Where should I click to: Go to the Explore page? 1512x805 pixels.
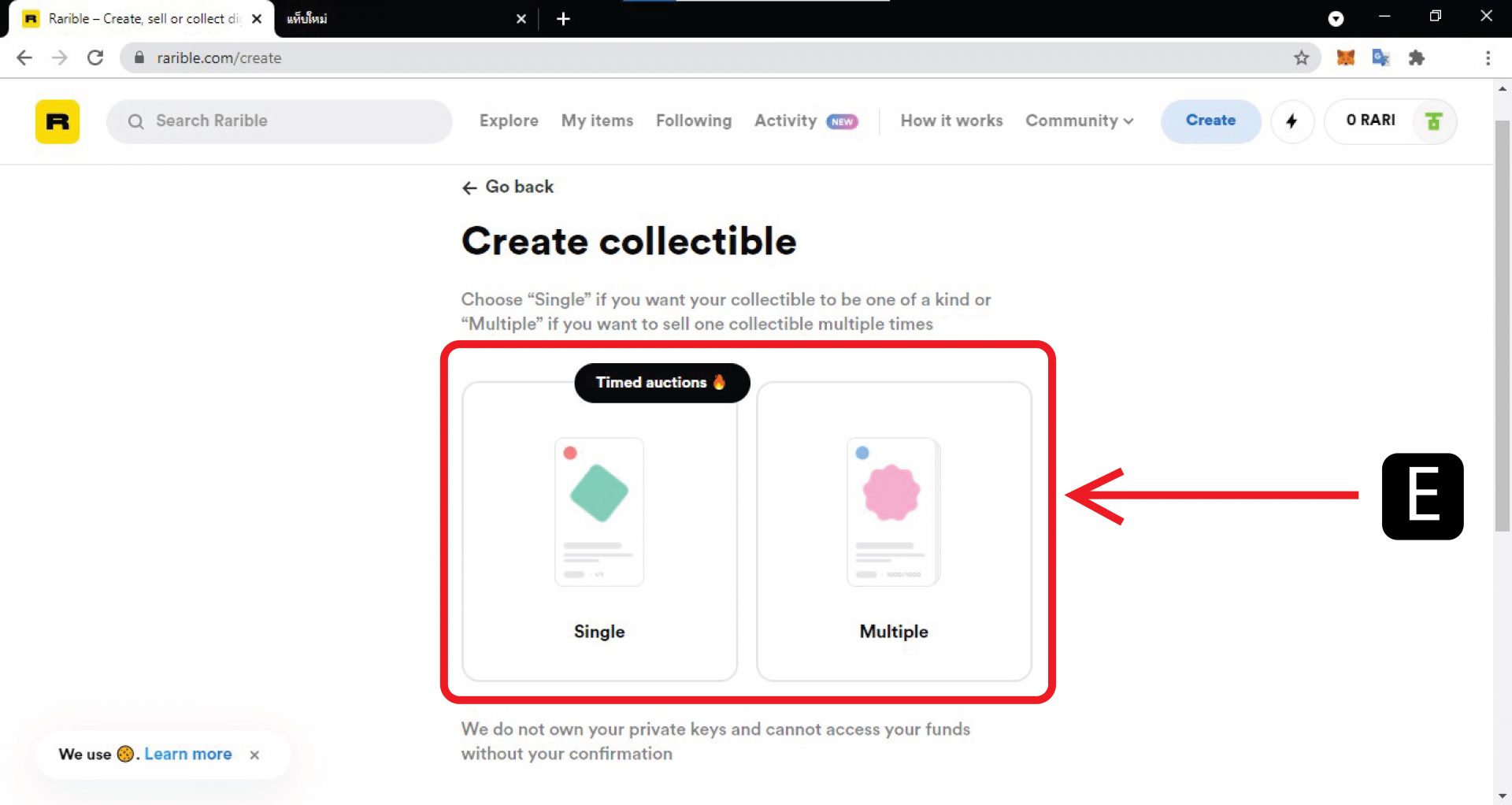coord(509,121)
